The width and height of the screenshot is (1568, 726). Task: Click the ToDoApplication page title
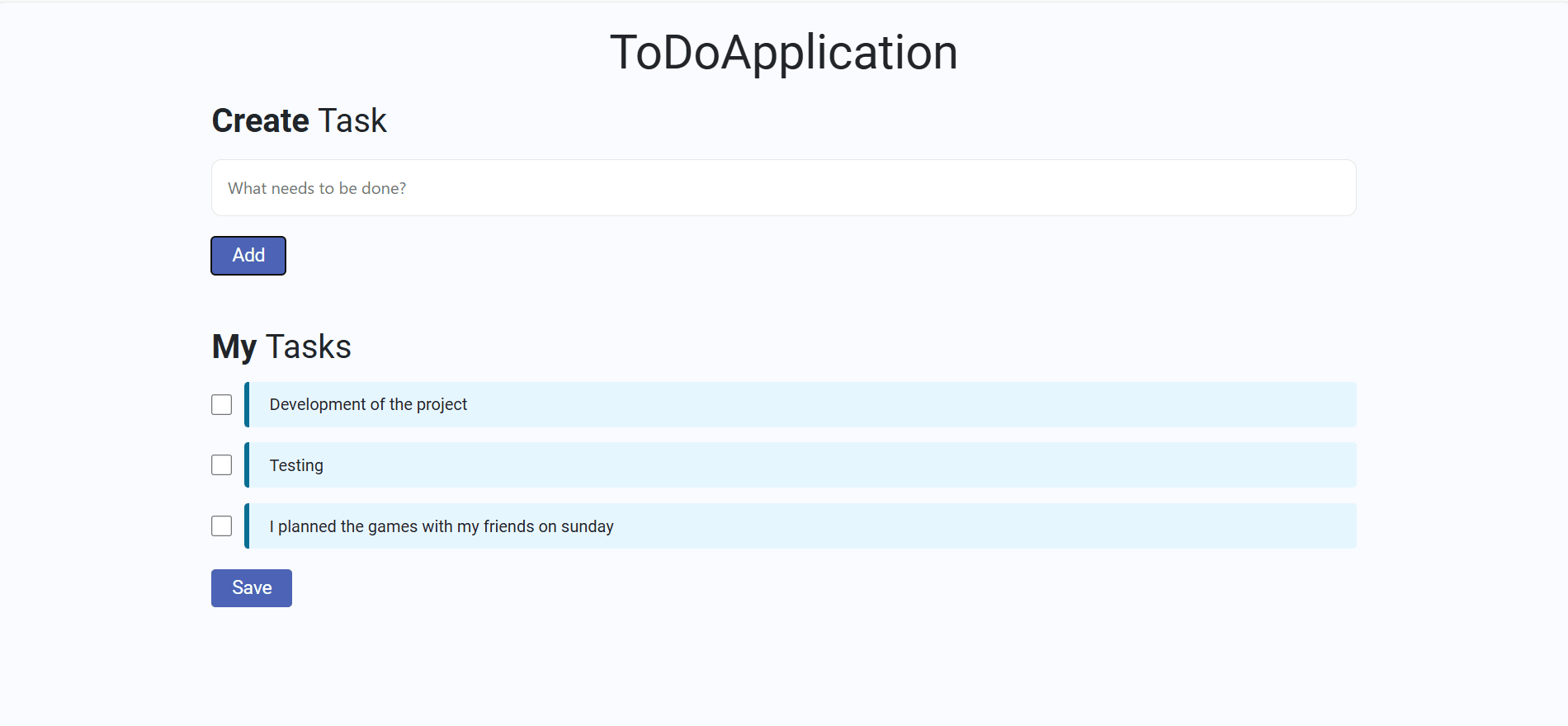pyautogui.click(x=783, y=53)
